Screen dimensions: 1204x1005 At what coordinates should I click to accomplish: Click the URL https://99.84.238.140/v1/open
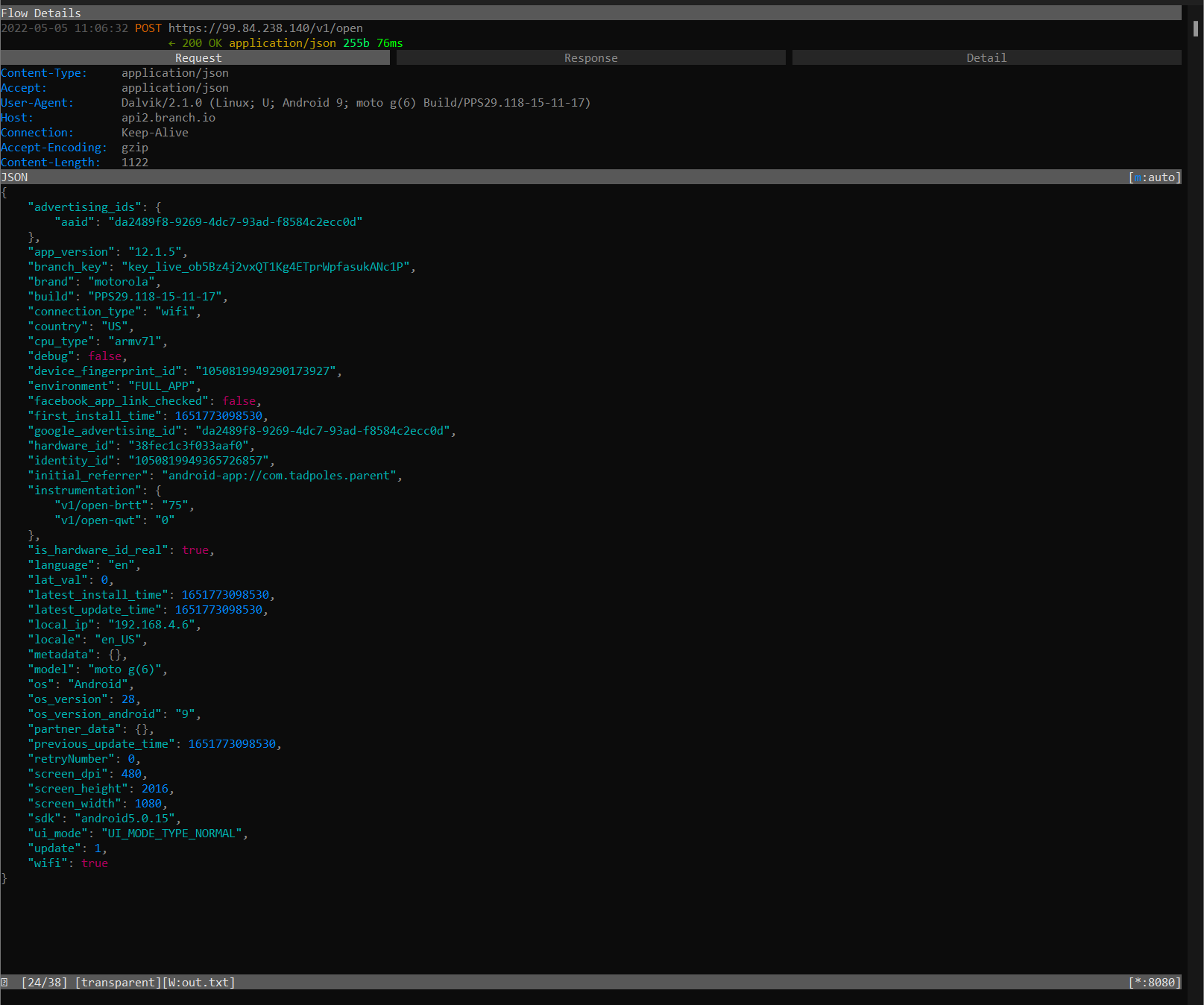265,28
